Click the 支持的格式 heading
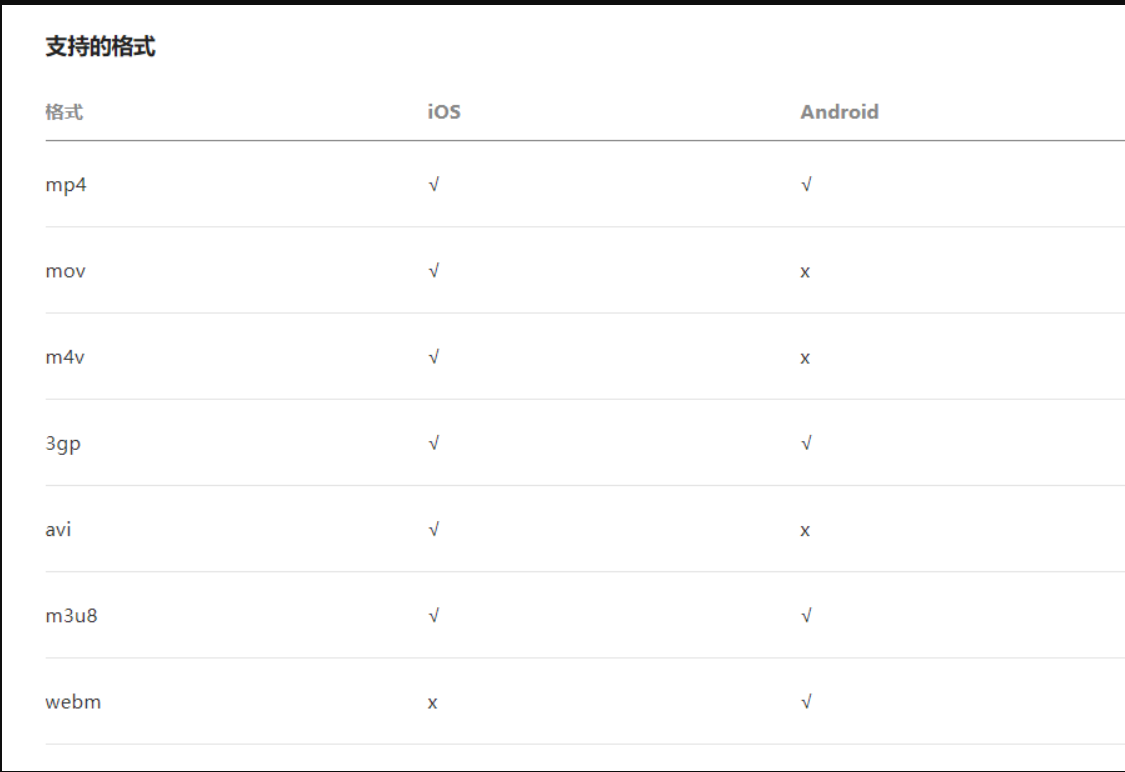This screenshot has width=1125, height=772. point(100,47)
